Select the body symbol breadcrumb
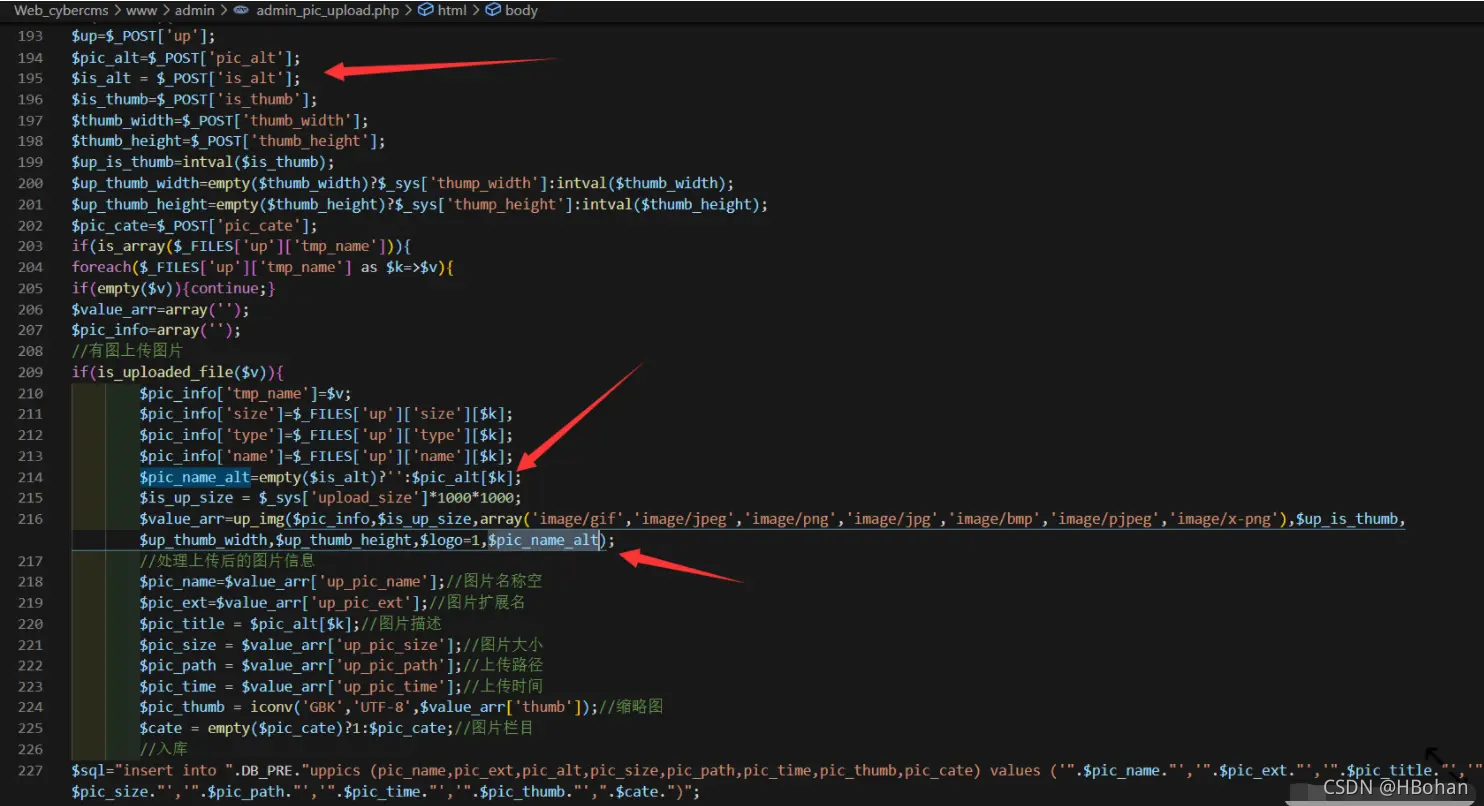 coord(521,10)
